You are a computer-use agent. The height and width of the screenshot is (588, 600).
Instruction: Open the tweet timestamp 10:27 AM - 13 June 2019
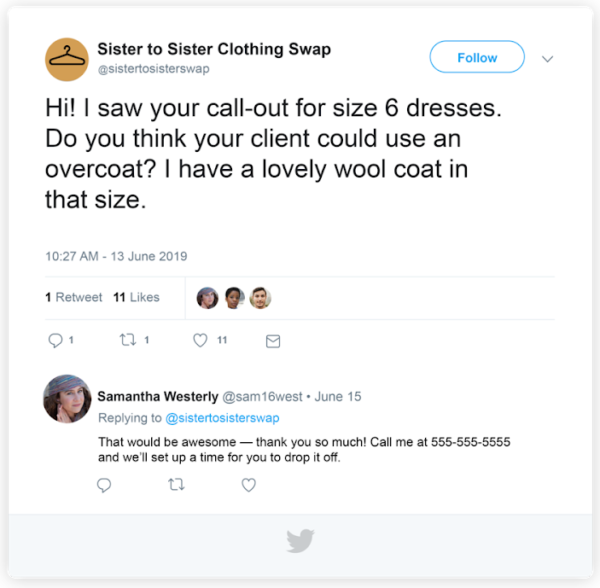tap(116, 256)
